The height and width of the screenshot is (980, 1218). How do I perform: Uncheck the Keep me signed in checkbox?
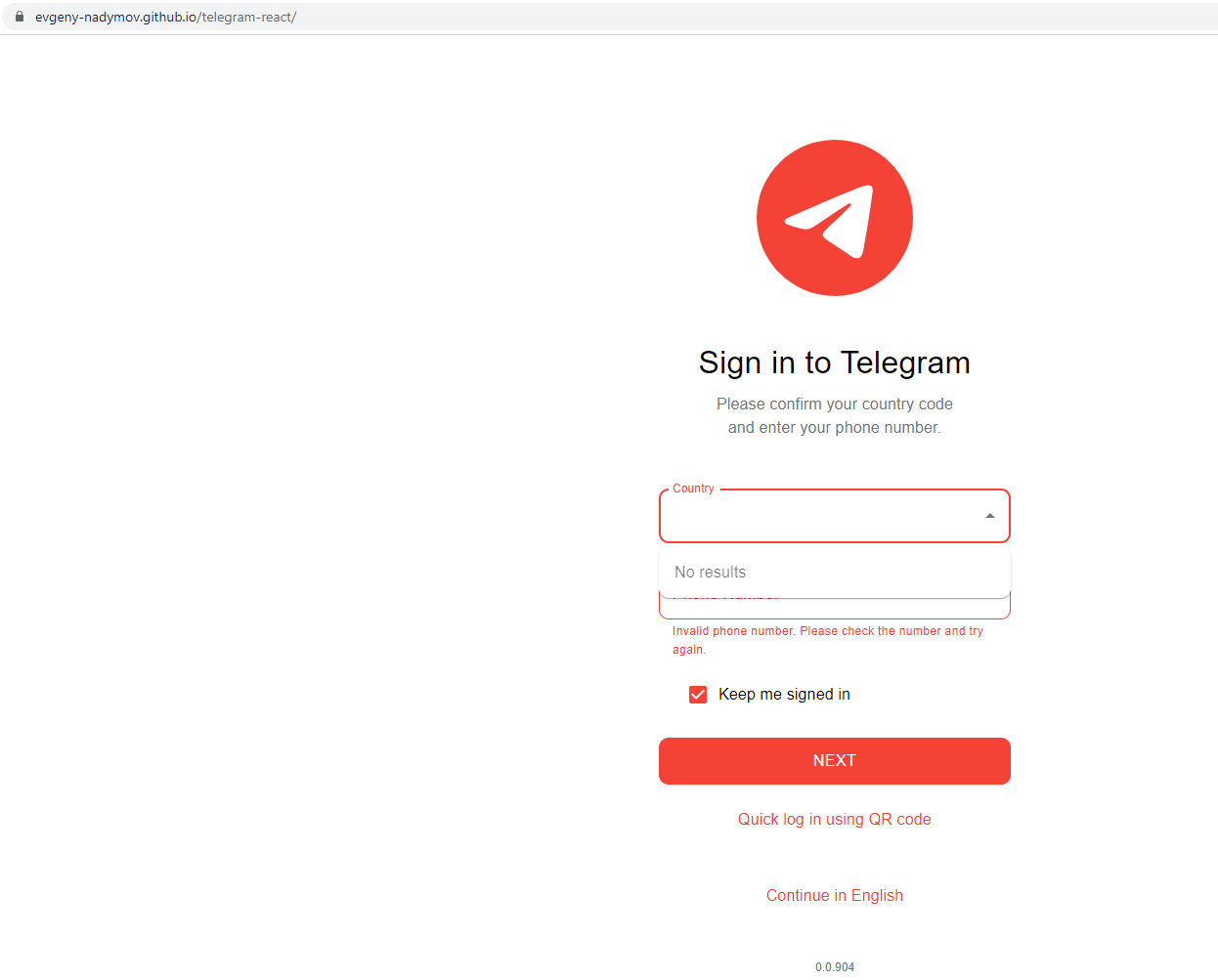698,695
